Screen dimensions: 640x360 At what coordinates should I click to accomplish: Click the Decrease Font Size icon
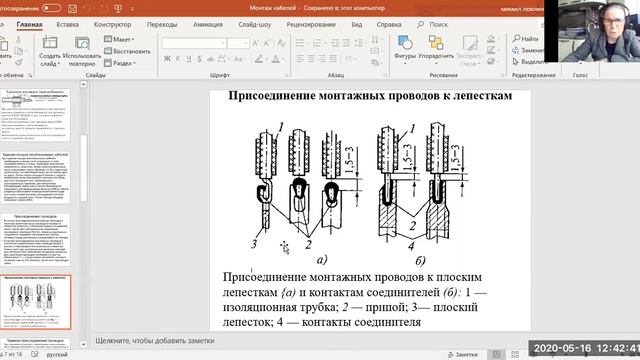(267, 43)
